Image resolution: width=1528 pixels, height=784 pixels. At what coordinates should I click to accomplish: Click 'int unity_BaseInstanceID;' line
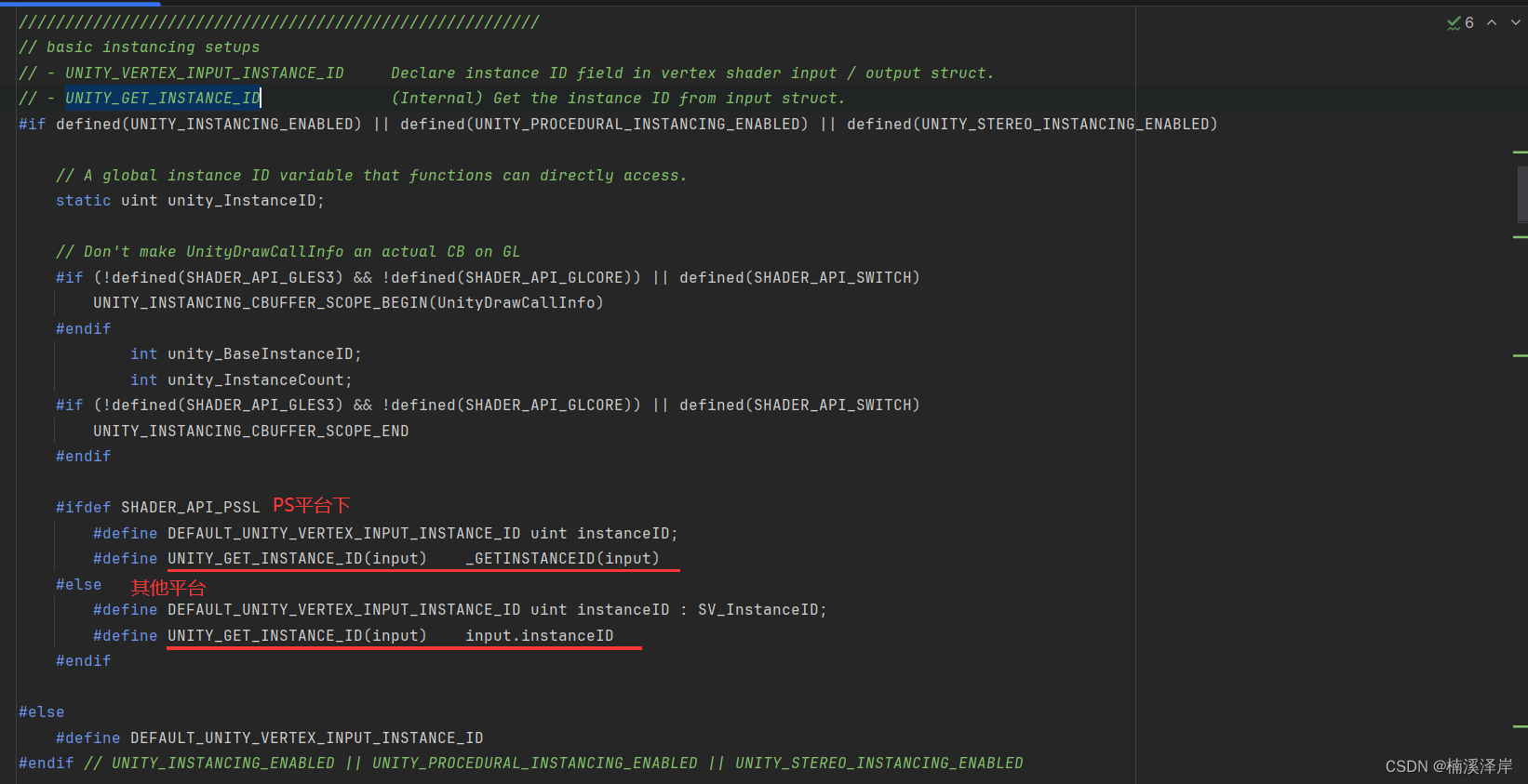(246, 354)
